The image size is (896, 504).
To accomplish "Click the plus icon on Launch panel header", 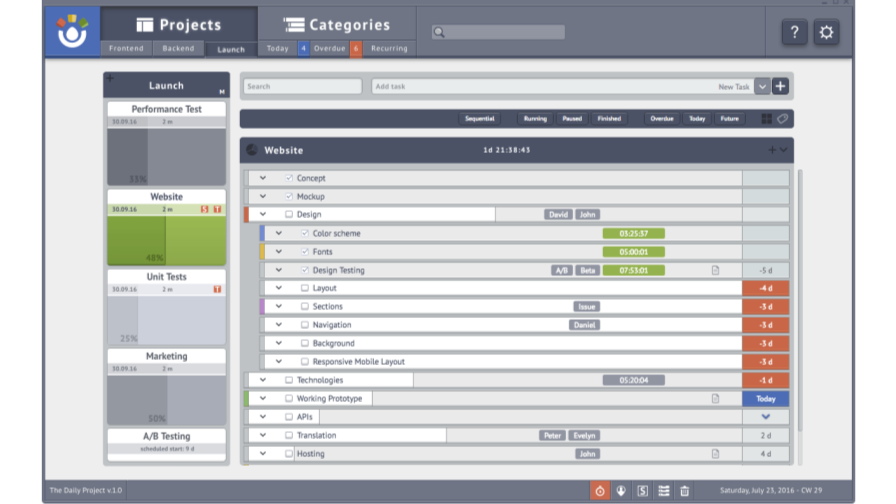I will (110, 78).
